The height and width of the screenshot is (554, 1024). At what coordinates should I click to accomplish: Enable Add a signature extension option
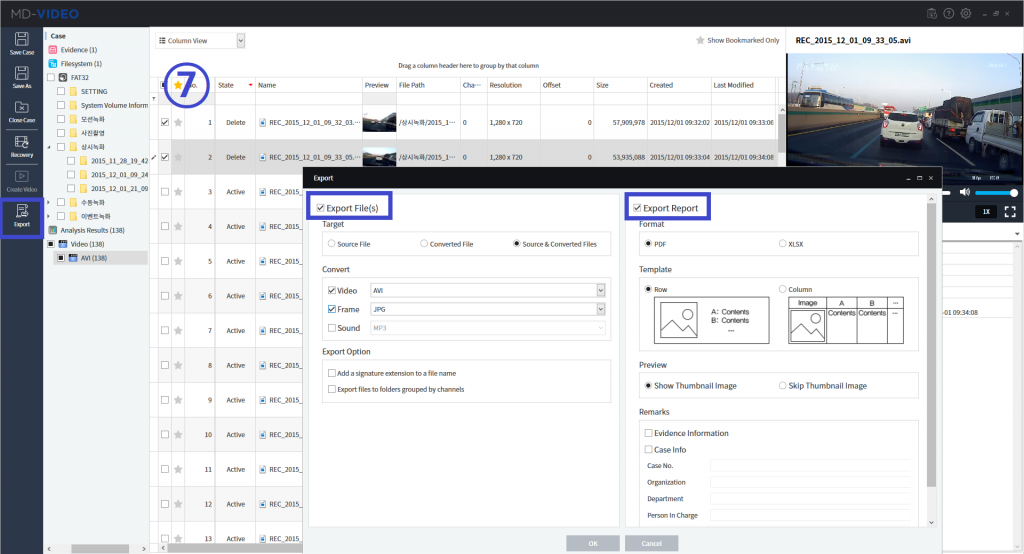332,373
